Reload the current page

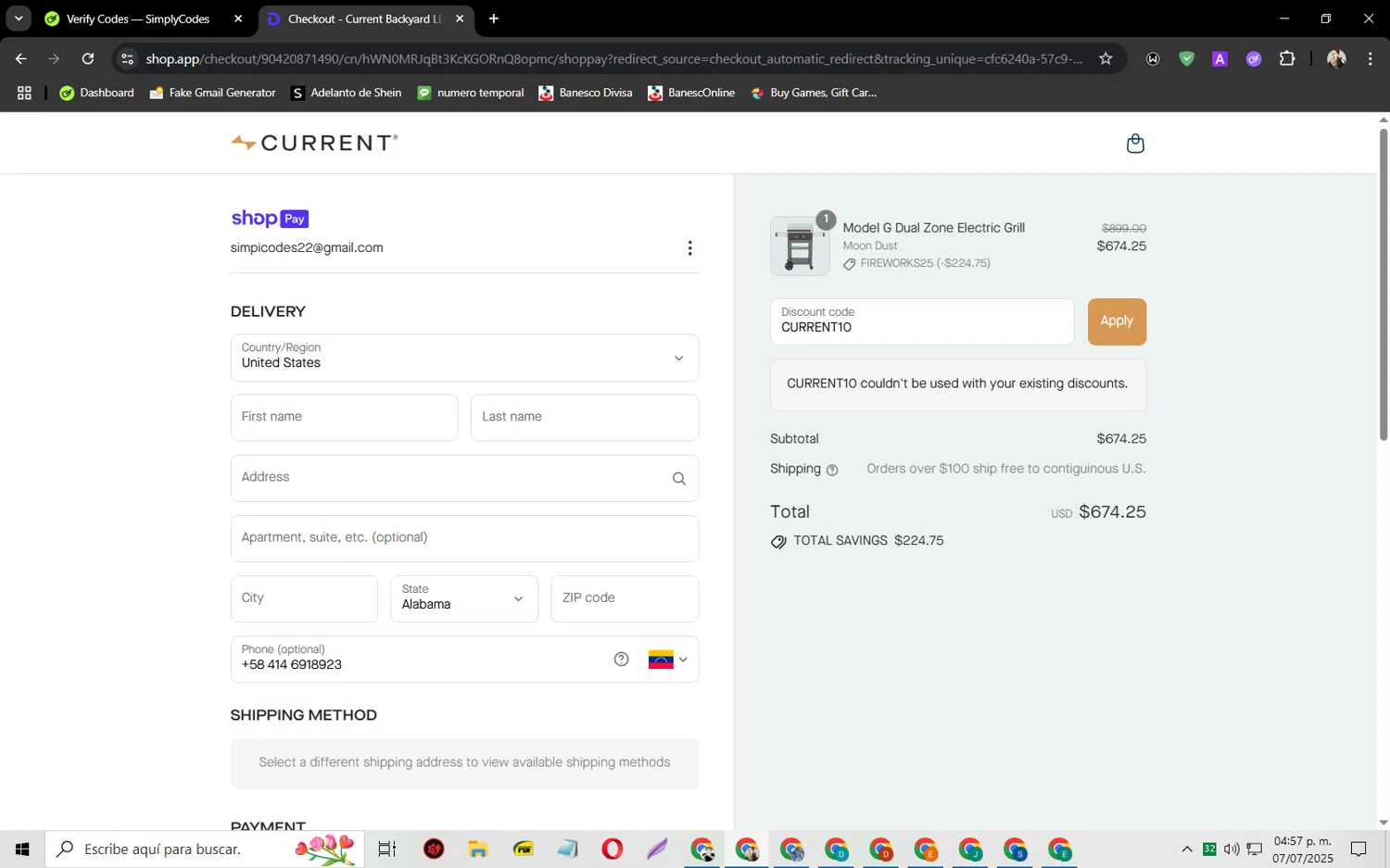point(88,58)
